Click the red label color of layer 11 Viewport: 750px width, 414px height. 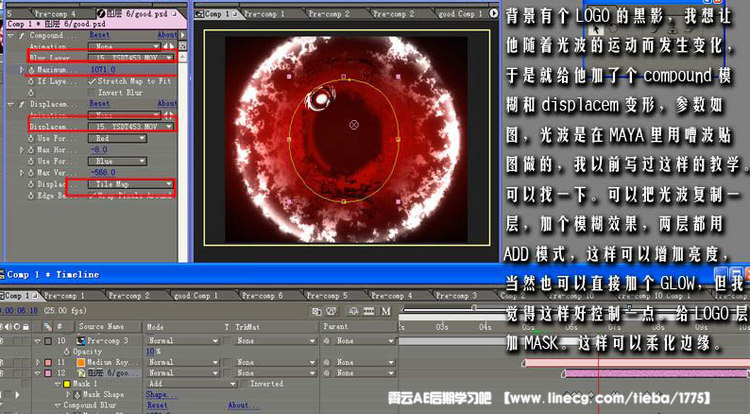point(48,362)
